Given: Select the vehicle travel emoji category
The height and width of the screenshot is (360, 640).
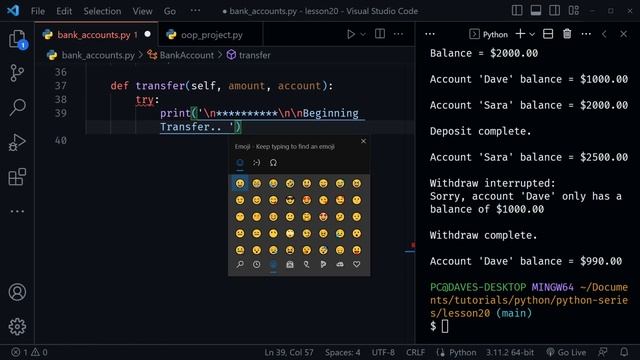Looking at the screenshot, I should (x=340, y=264).
